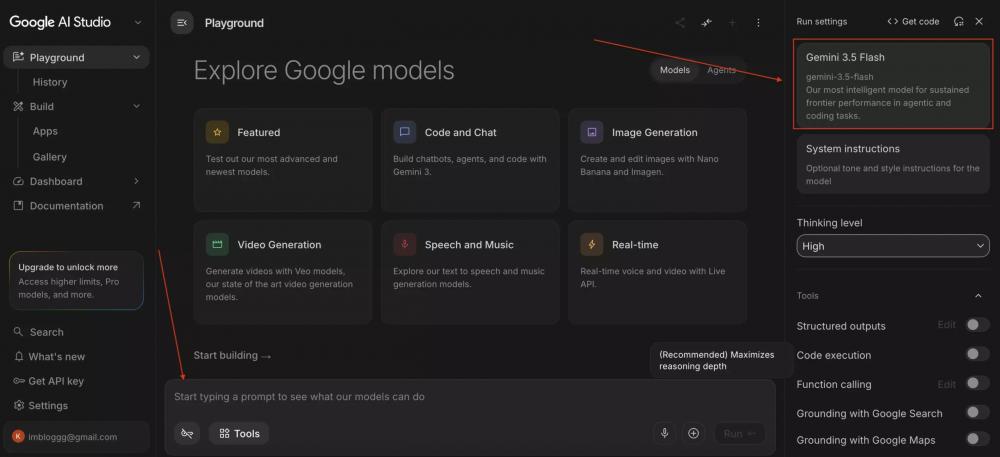Screen dimensions: 1000x457
Task: Click the Run settings heading text
Action: [821, 22]
